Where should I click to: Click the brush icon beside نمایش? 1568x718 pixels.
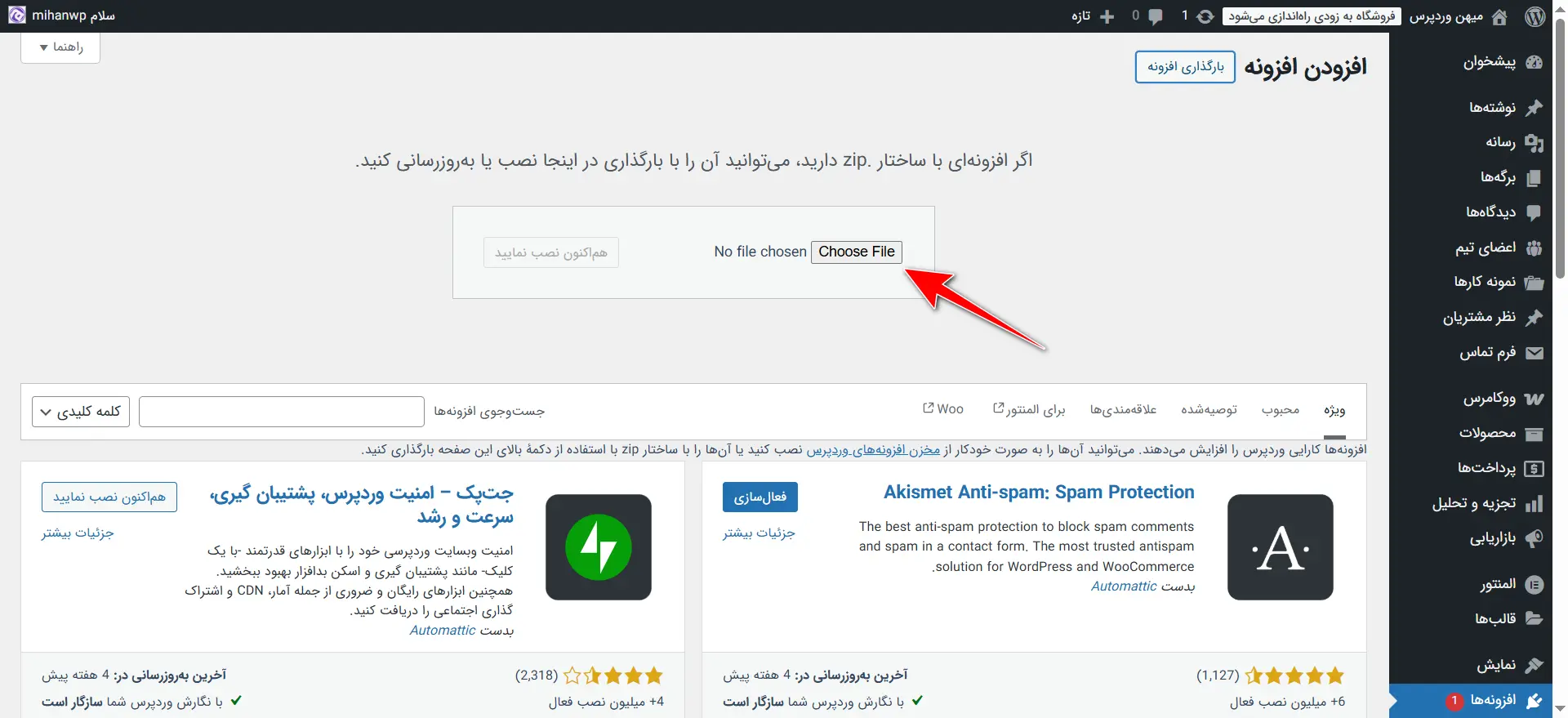click(x=1535, y=666)
